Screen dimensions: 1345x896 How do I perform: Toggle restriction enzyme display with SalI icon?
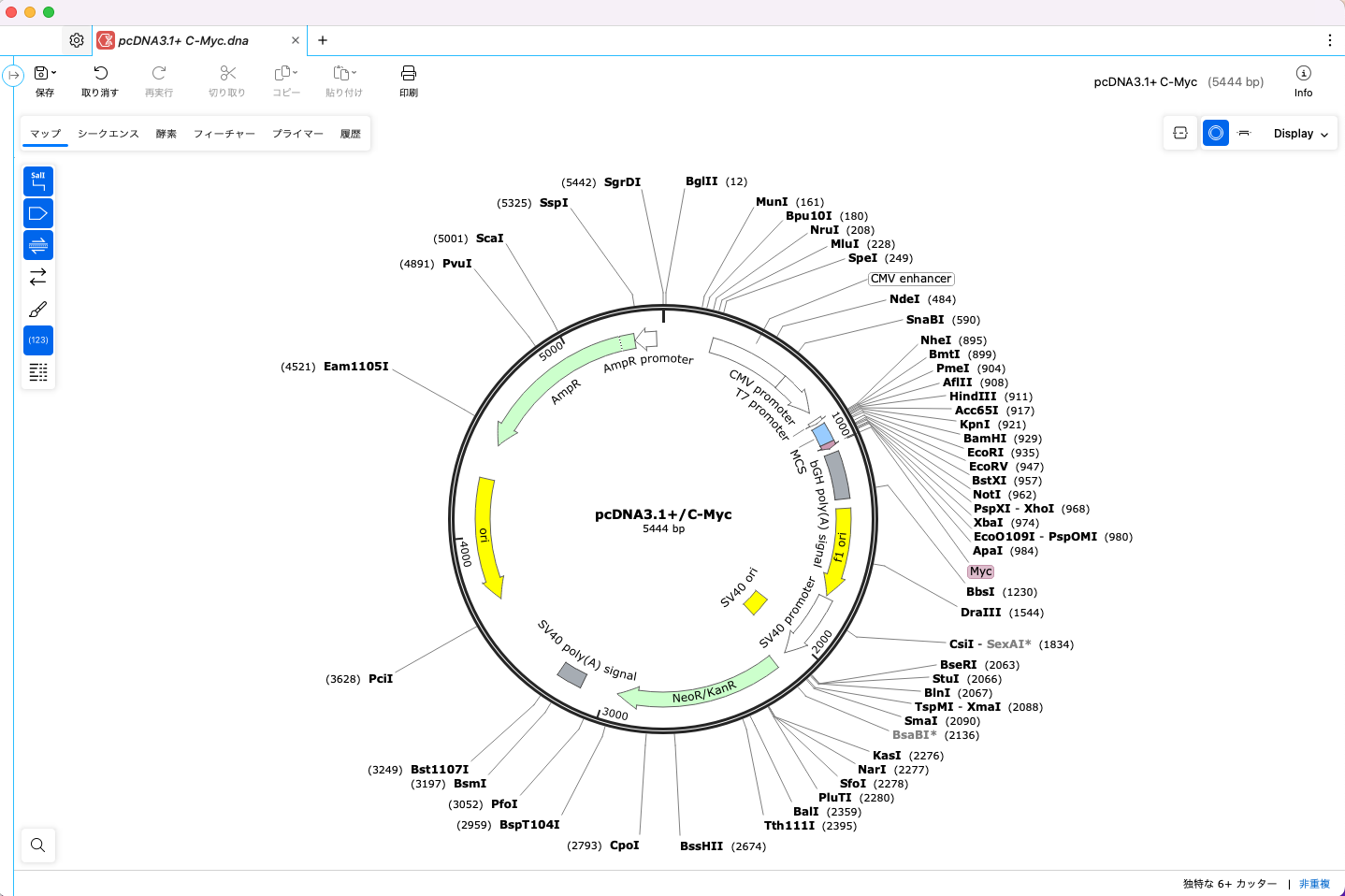[x=37, y=181]
